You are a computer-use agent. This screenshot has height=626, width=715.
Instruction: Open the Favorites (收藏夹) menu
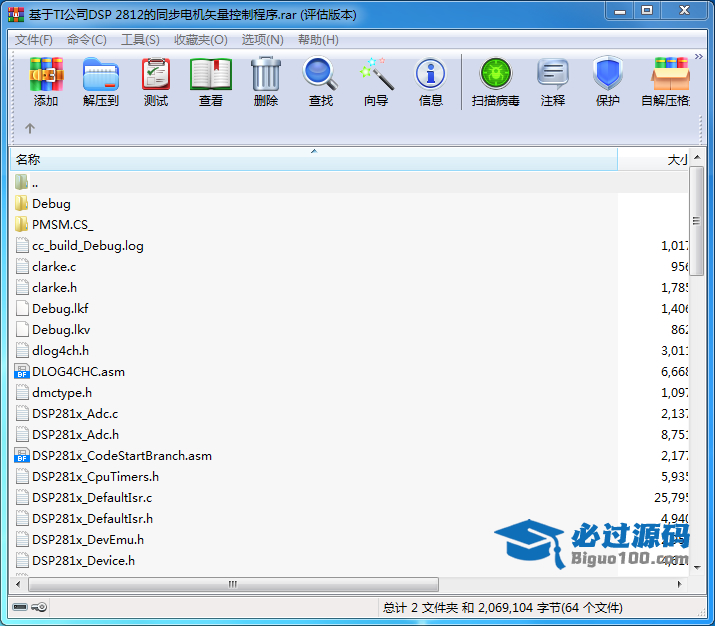201,40
